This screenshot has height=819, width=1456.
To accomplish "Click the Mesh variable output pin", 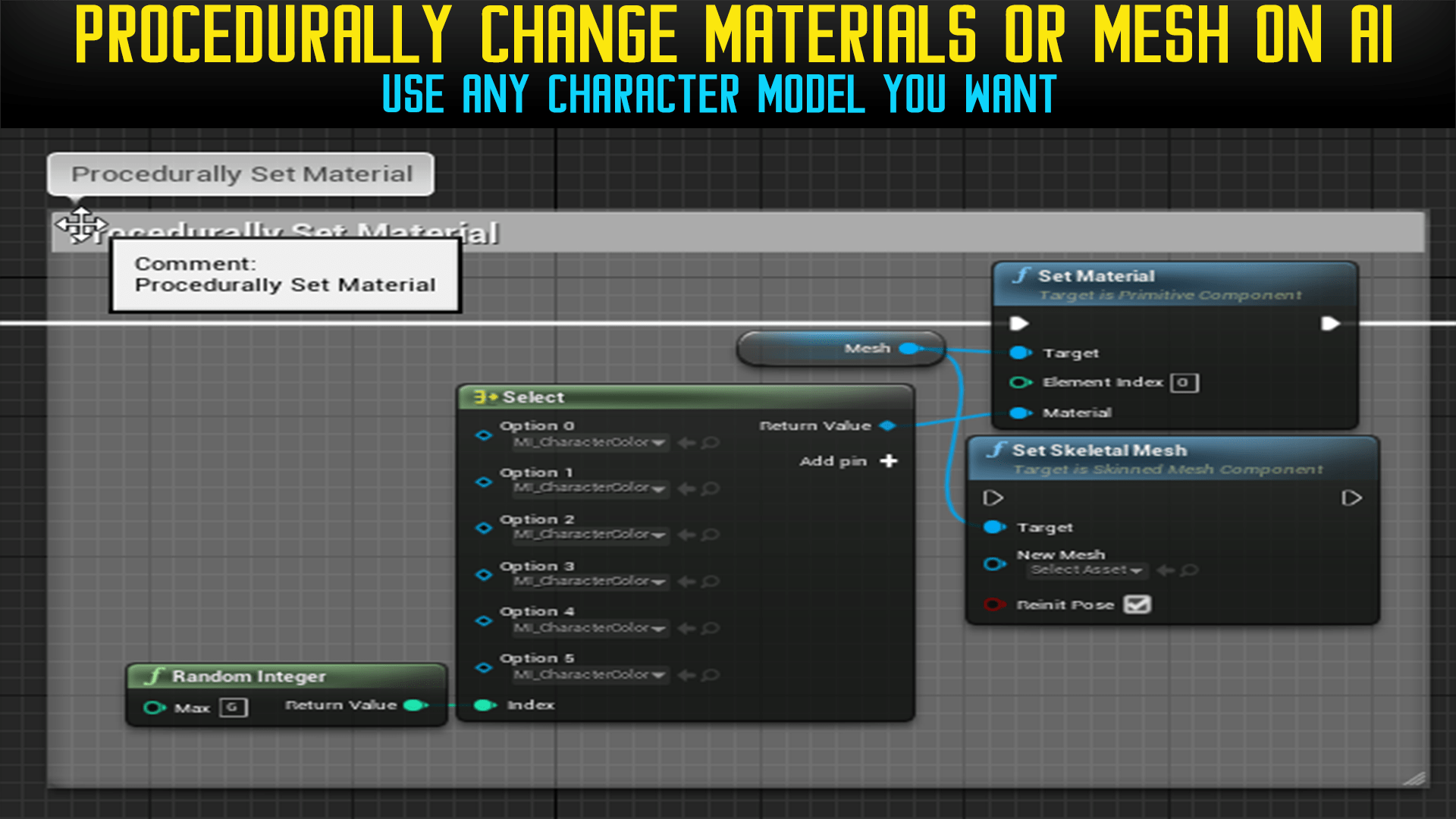I will click(908, 348).
